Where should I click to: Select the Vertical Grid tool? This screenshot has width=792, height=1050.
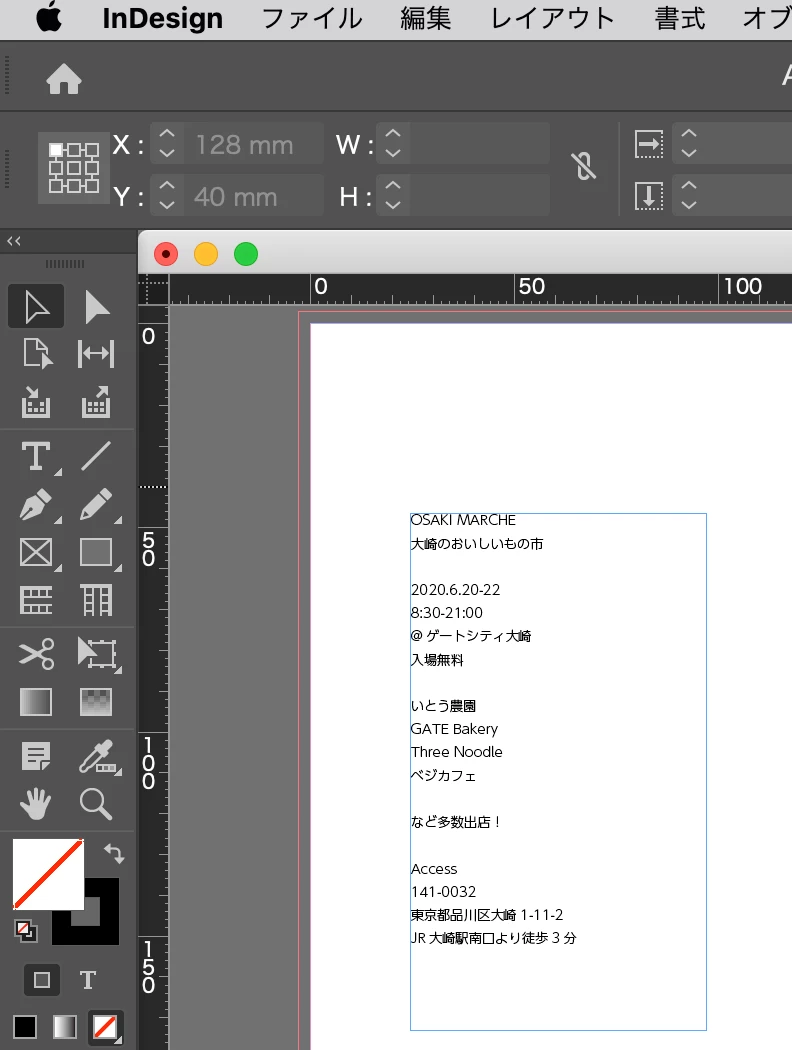click(96, 600)
